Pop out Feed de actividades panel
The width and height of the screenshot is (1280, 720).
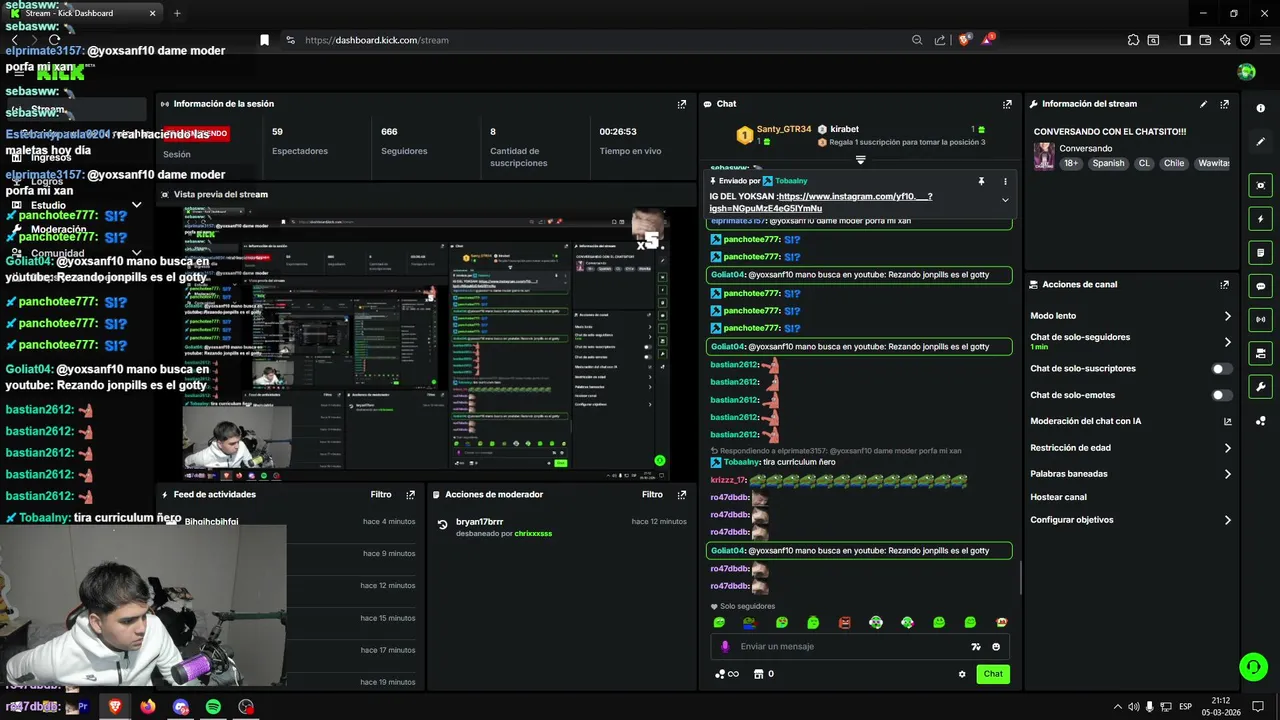(410, 495)
